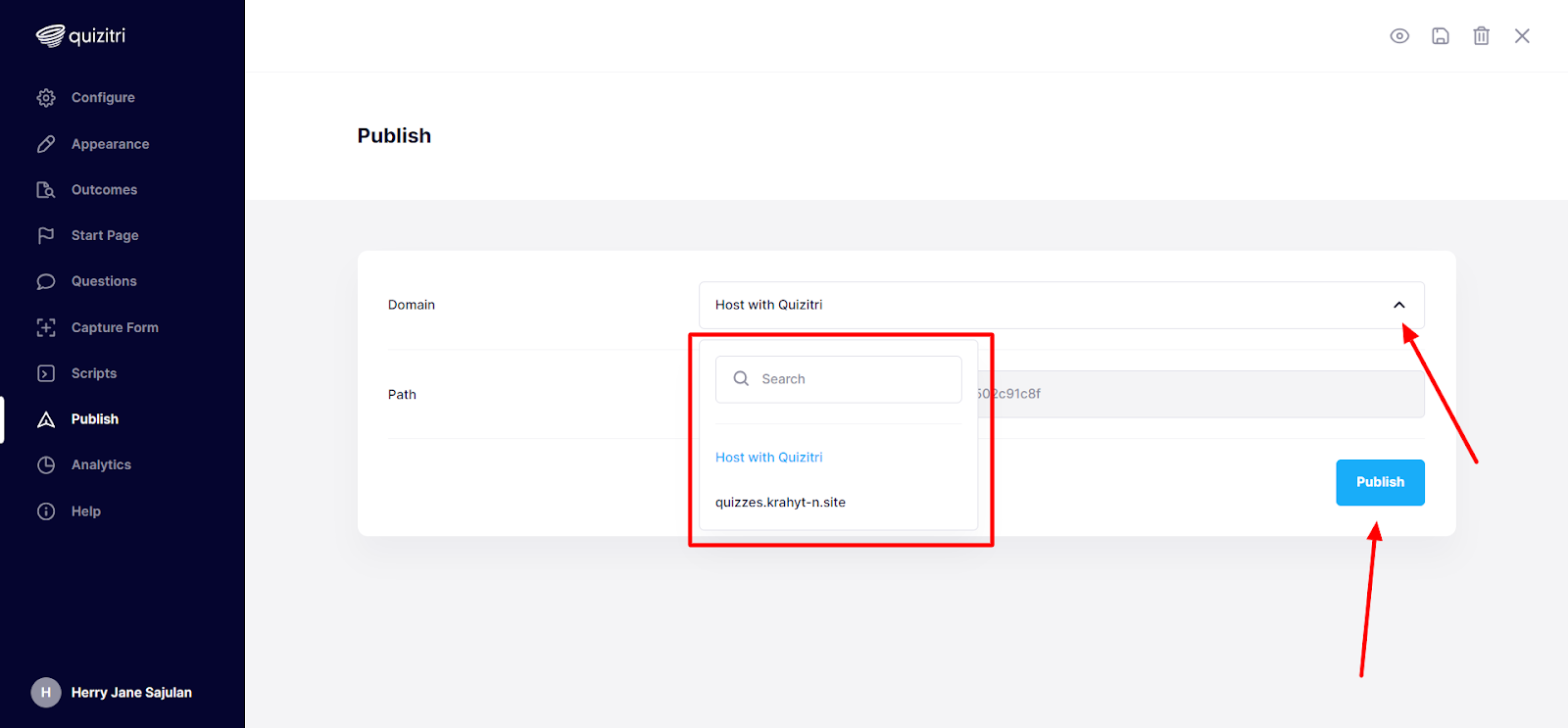Image resolution: width=1568 pixels, height=728 pixels.
Task: Click the Questions speech bubble icon
Action: pos(46,281)
